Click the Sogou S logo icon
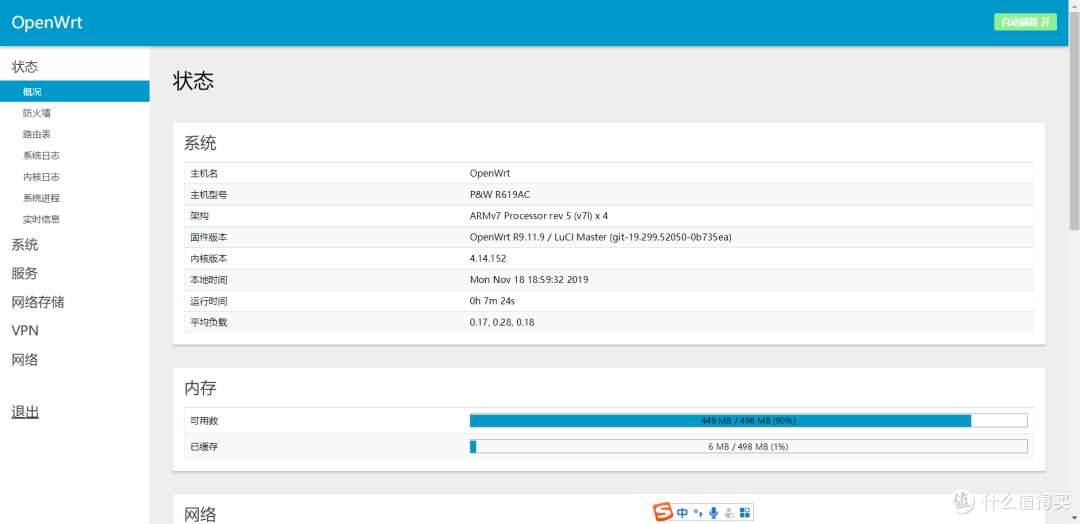Image resolution: width=1080 pixels, height=524 pixels. pos(663,513)
